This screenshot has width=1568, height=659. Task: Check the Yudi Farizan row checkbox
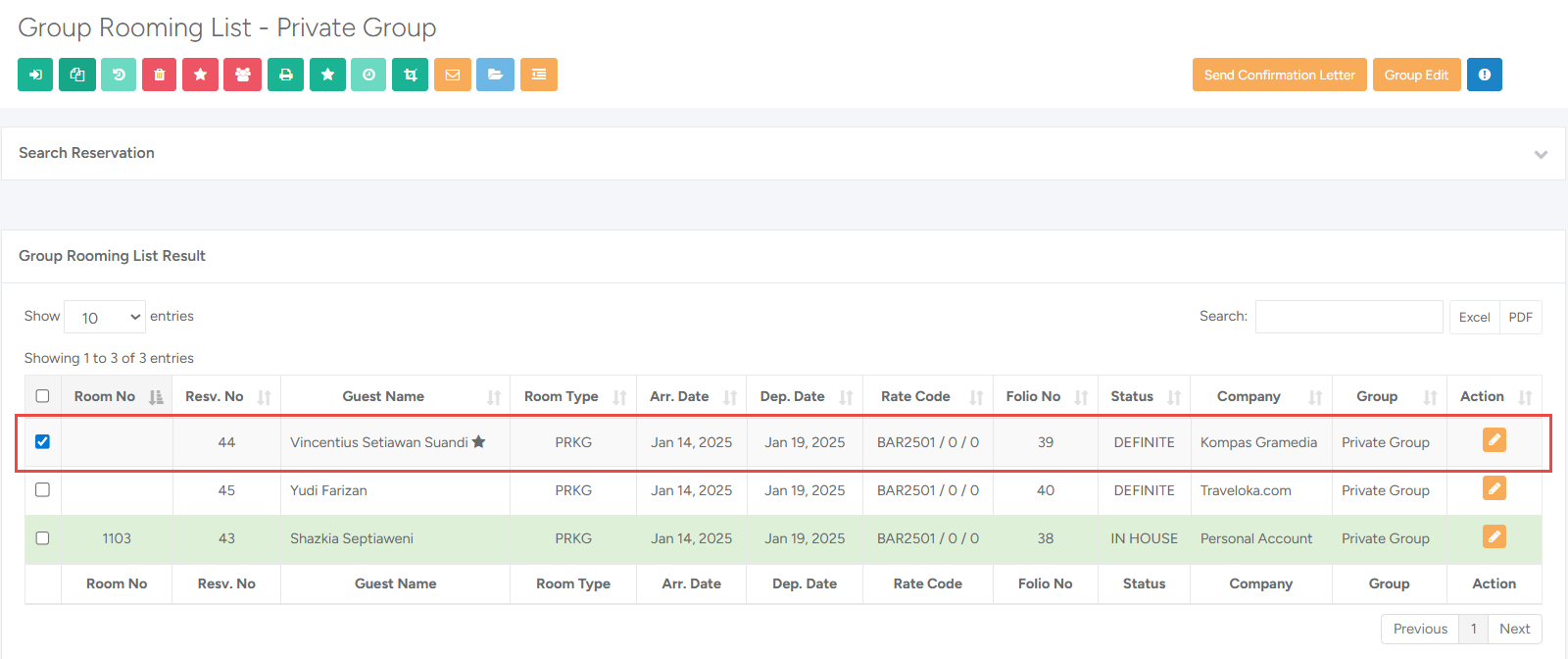pyautogui.click(x=42, y=489)
